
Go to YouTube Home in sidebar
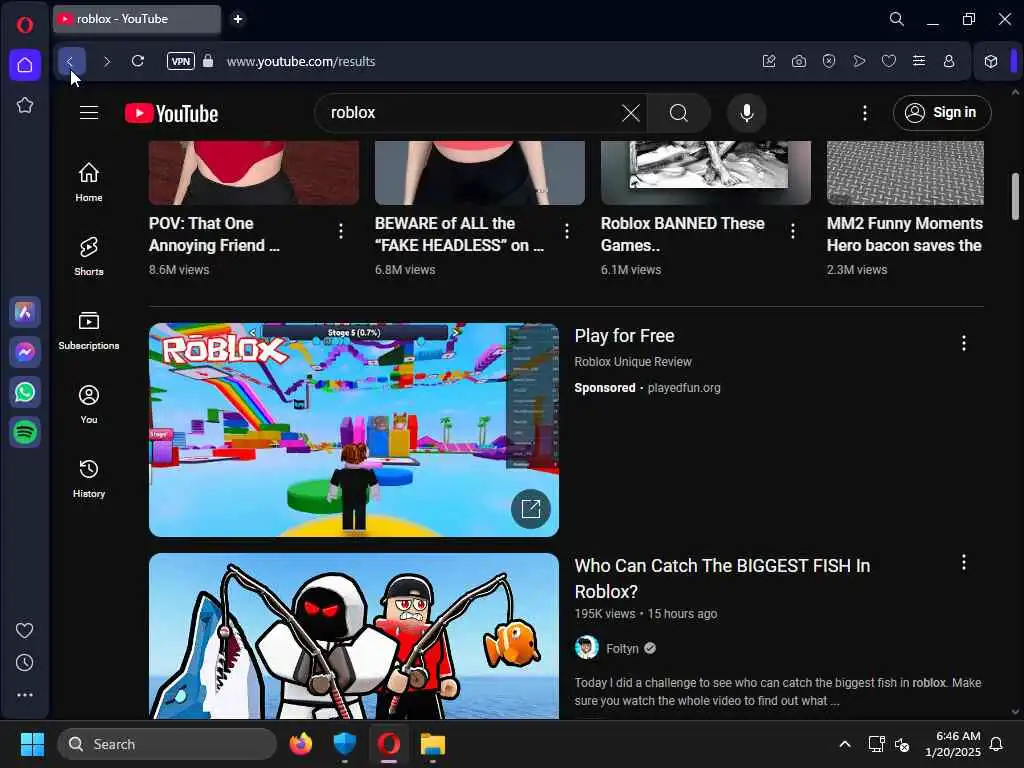[89, 182]
